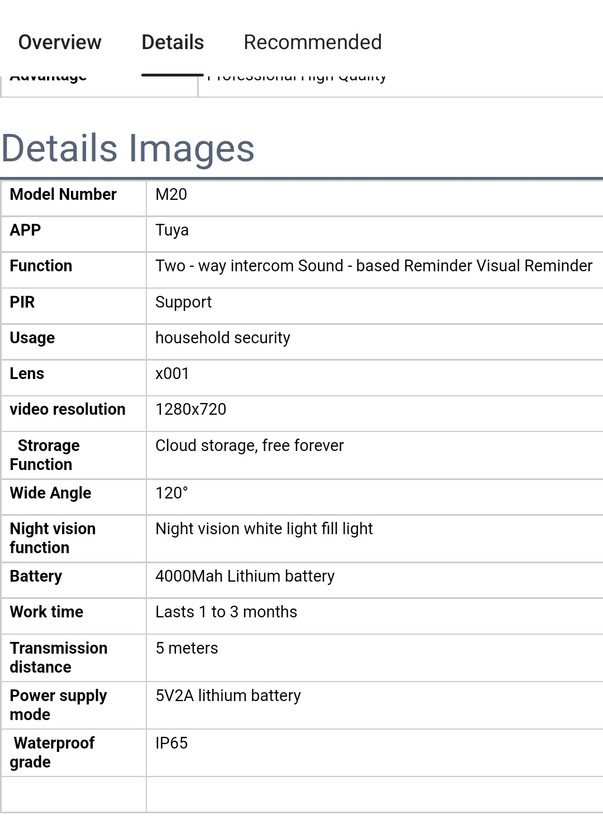The height and width of the screenshot is (820, 603).
Task: Click the Wide Angle label
Action: 50,493
